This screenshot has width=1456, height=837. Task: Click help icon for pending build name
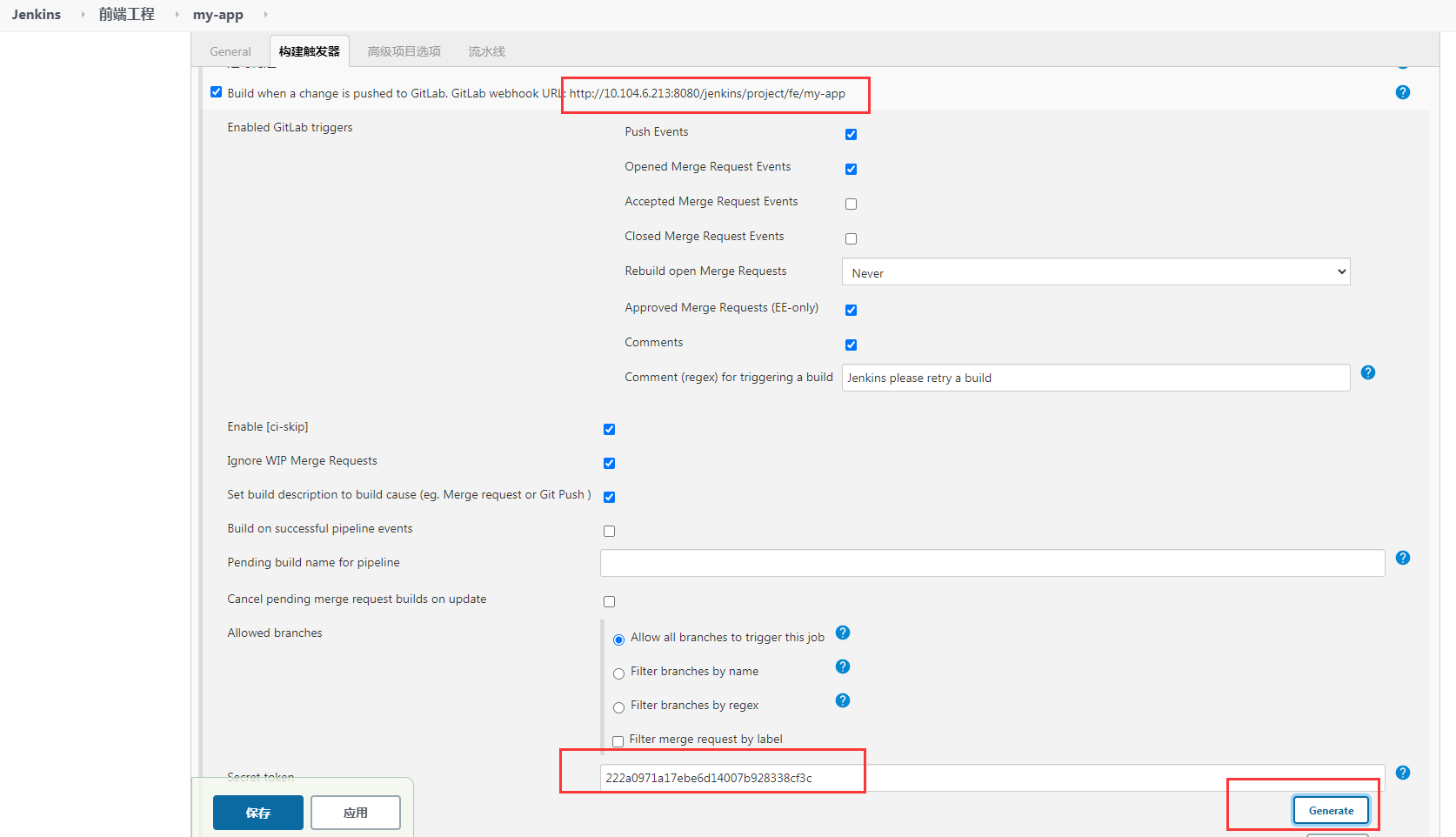click(1402, 558)
